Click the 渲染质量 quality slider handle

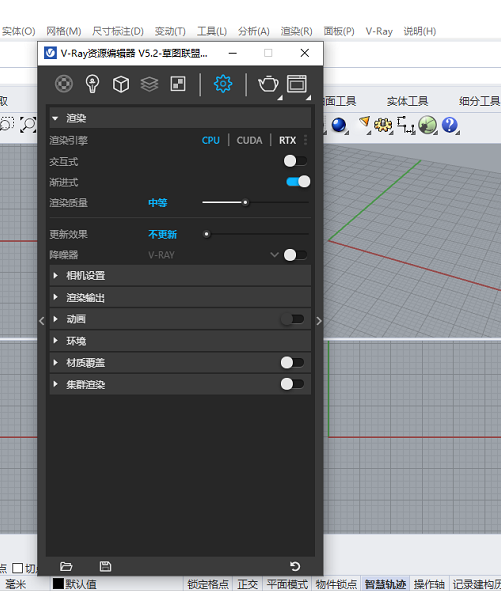point(245,202)
